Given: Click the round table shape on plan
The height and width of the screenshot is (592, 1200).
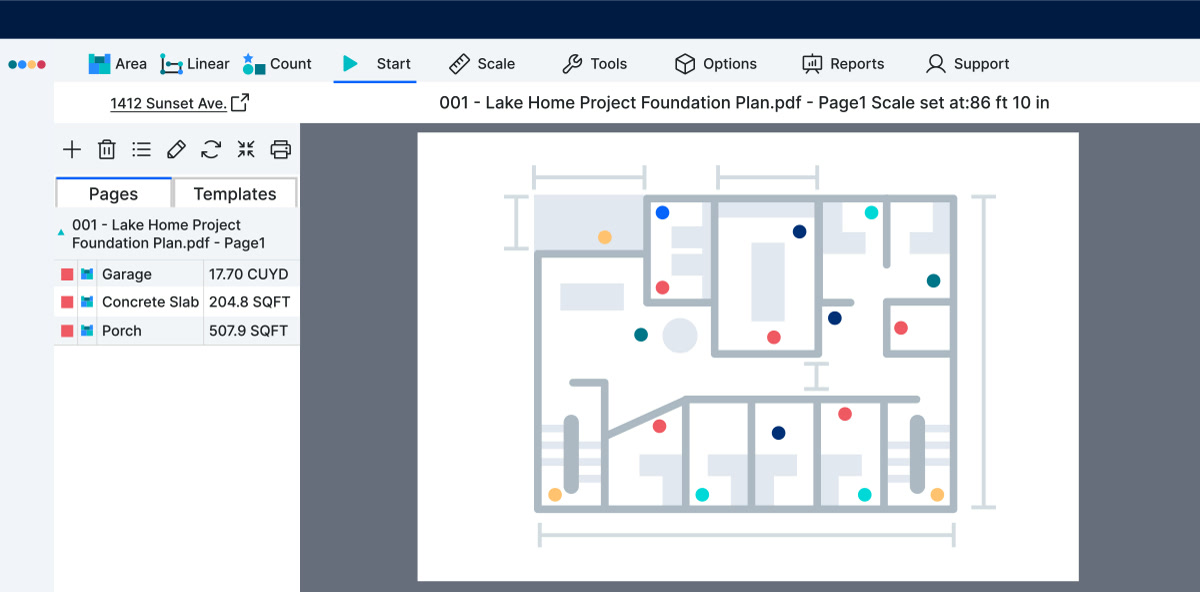Looking at the screenshot, I should (680, 335).
